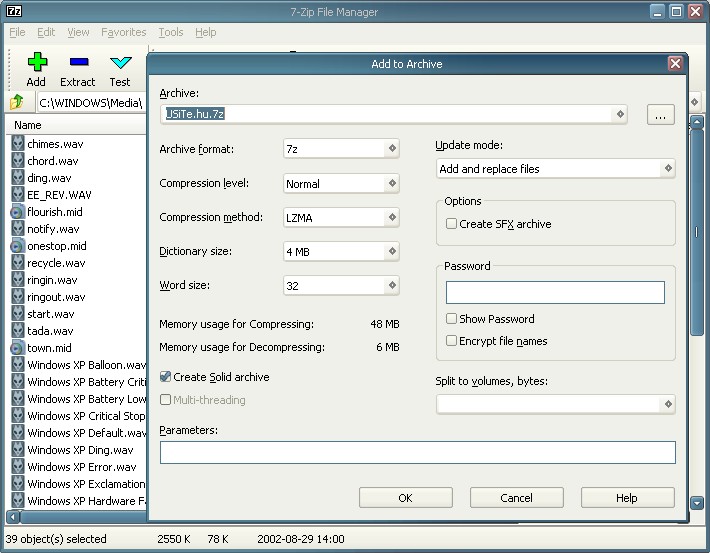
Task: Click the blue Extract toolbar icon
Action: click(77, 63)
